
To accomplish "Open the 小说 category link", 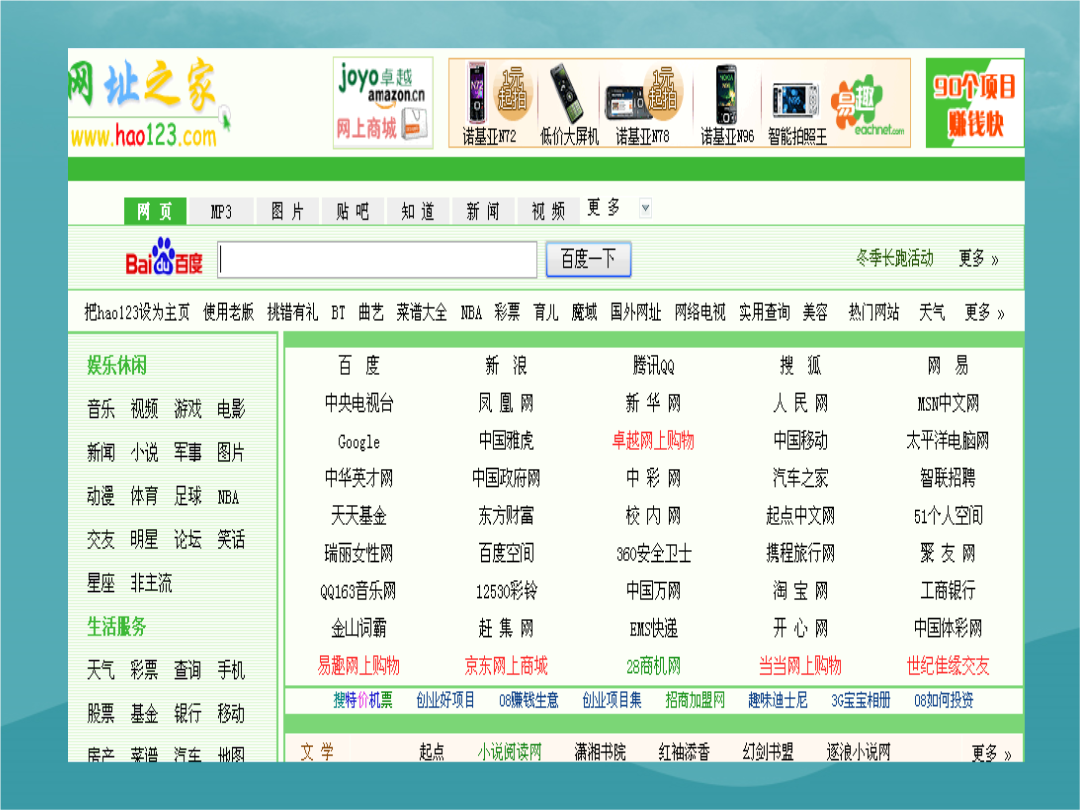I will (144, 453).
